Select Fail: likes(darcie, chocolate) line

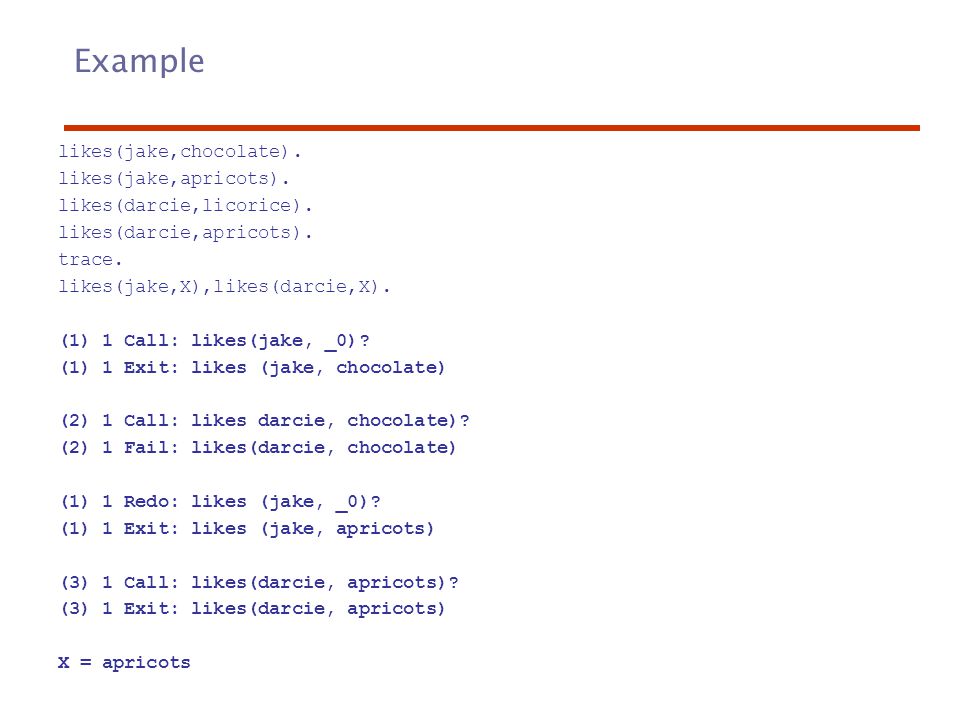click(x=258, y=448)
